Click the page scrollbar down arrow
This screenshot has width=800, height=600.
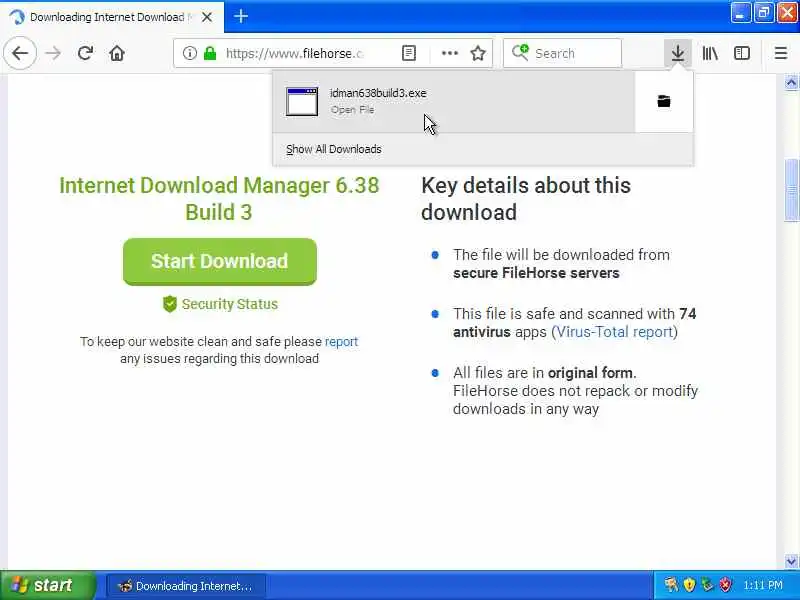coord(791,562)
